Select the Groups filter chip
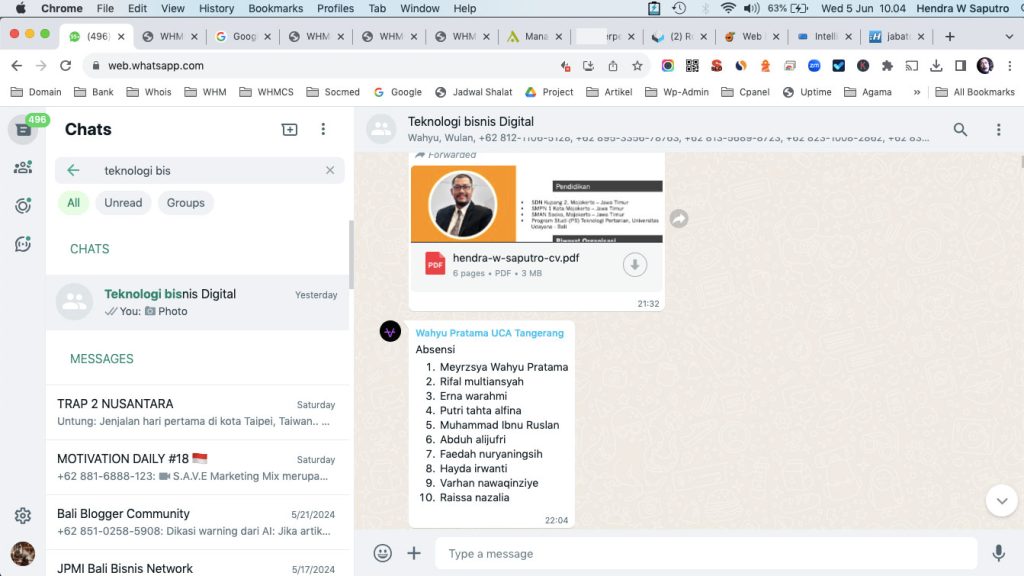 pos(185,203)
